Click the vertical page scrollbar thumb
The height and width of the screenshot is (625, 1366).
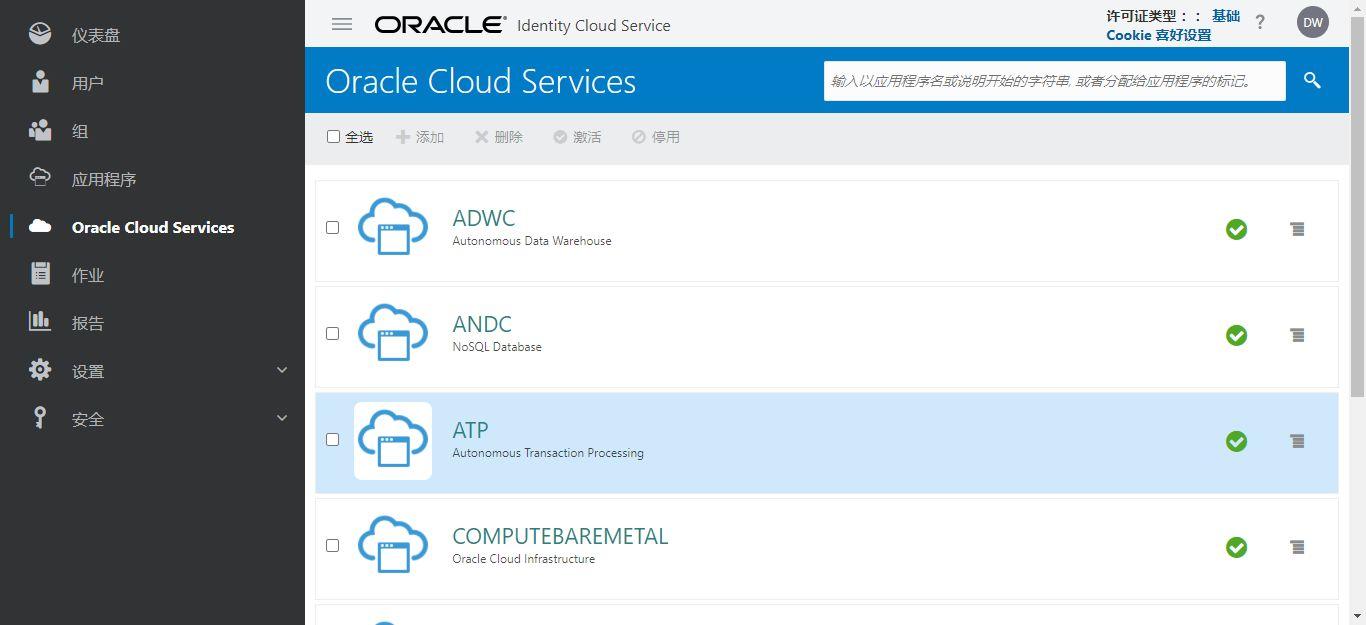pos(1358,205)
